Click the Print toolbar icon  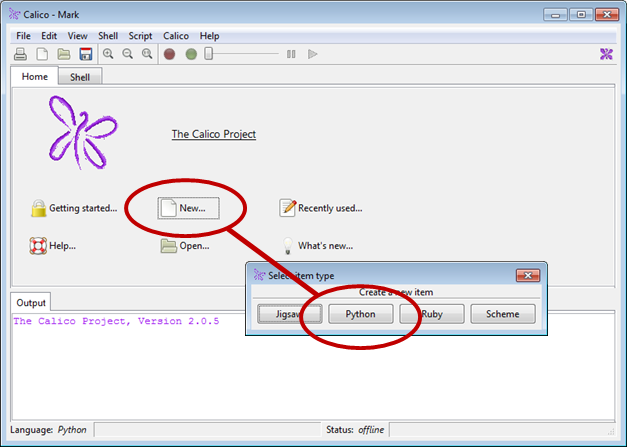(x=20, y=54)
